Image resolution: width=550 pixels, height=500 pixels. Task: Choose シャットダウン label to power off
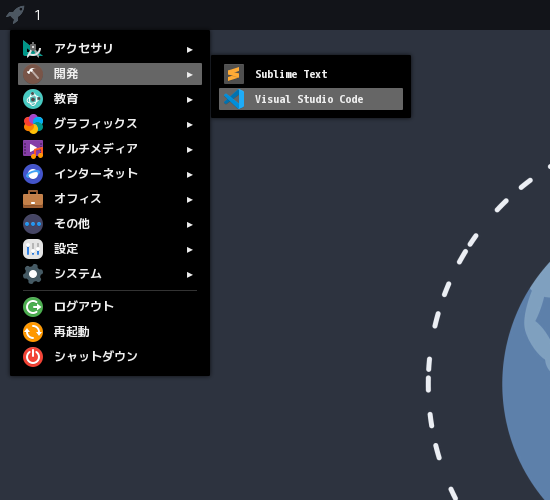95,356
